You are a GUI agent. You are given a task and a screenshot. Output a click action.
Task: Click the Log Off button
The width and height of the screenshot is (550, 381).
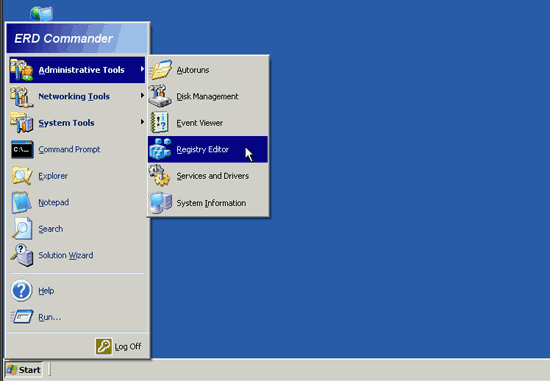point(119,347)
